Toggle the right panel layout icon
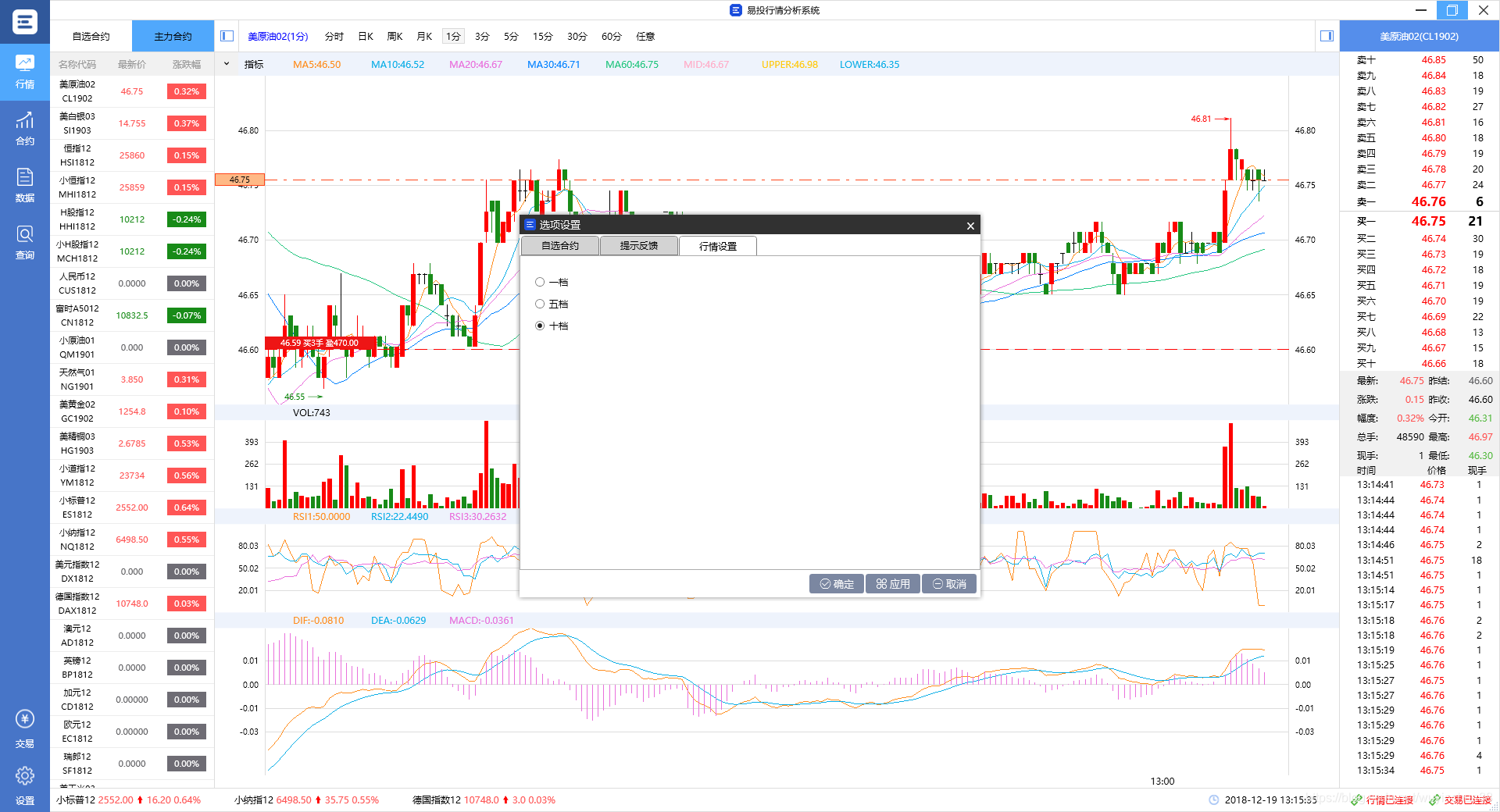The image size is (1500, 812). 1327,36
